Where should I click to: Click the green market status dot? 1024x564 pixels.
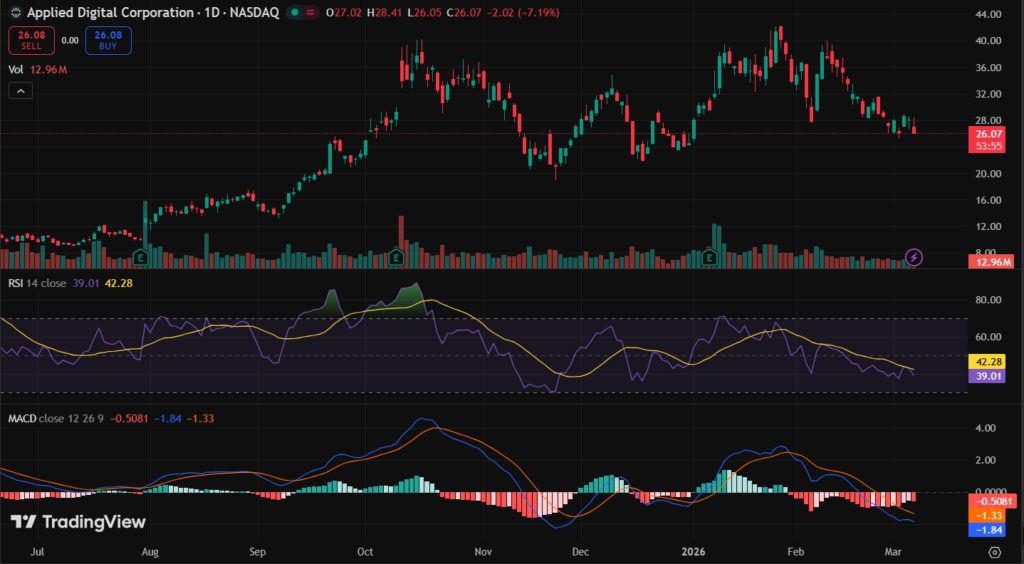point(293,13)
